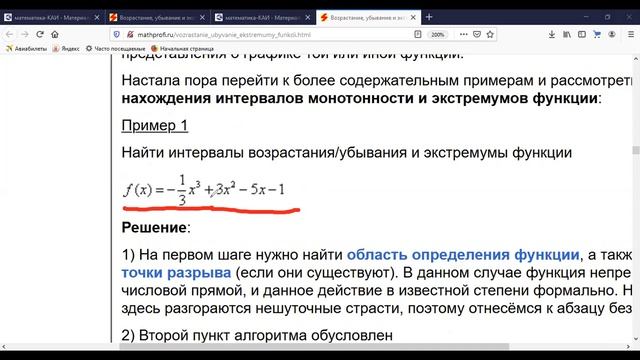Go back to the previous page
Image resolution: width=640 pixels, height=360 pixels.
click(x=9, y=35)
